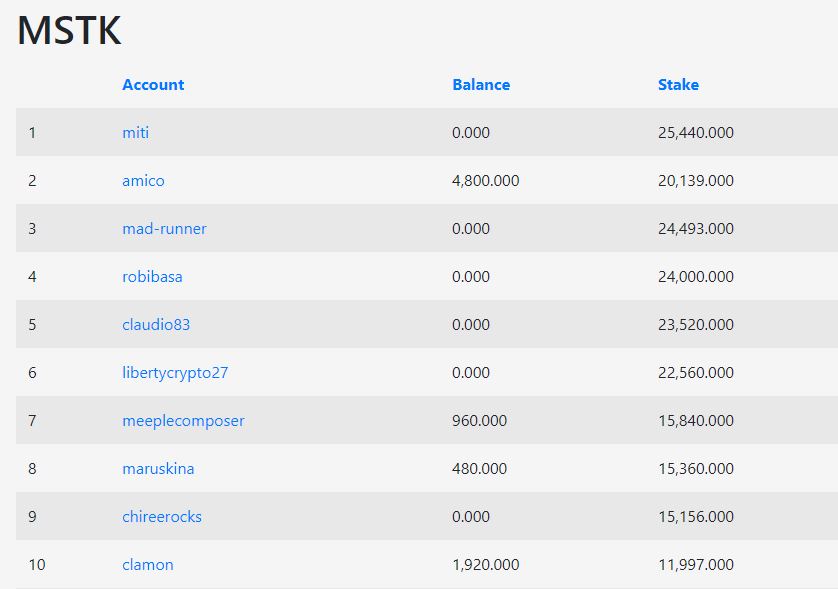Image resolution: width=838 pixels, height=589 pixels.
Task: Click rank number 10 in table
Action: pos(36,565)
